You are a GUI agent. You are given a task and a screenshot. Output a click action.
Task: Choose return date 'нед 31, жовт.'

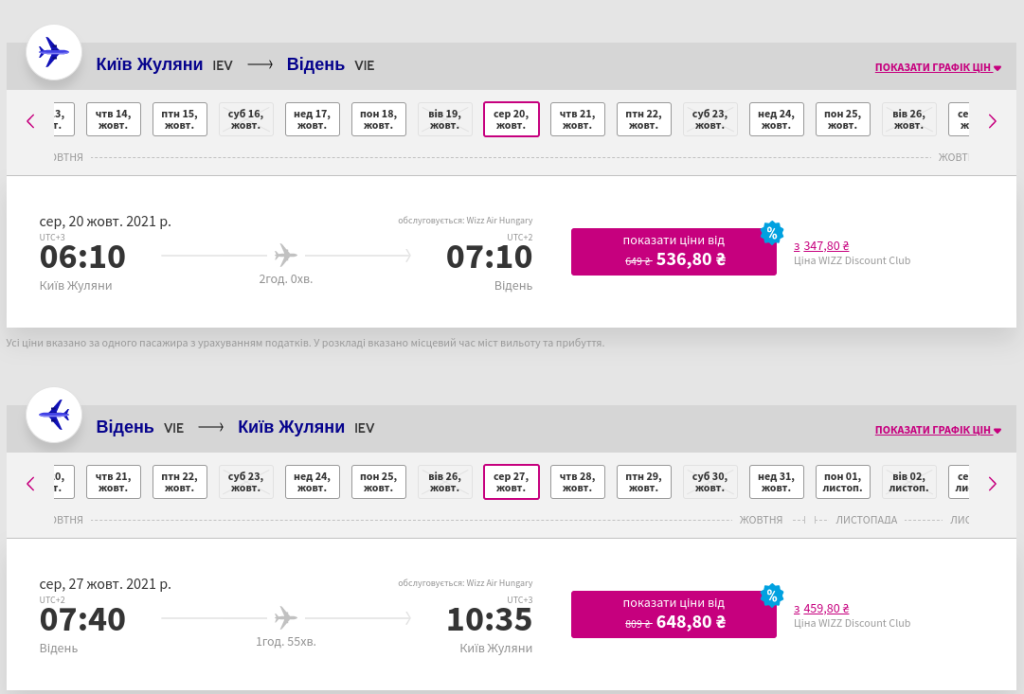(x=776, y=481)
